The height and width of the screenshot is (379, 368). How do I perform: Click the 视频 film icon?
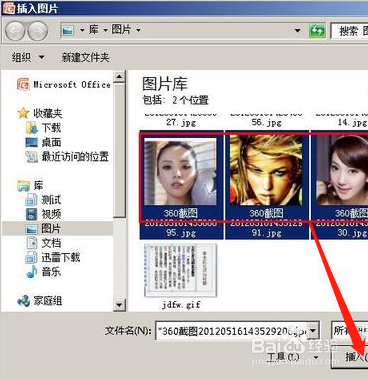click(x=31, y=214)
